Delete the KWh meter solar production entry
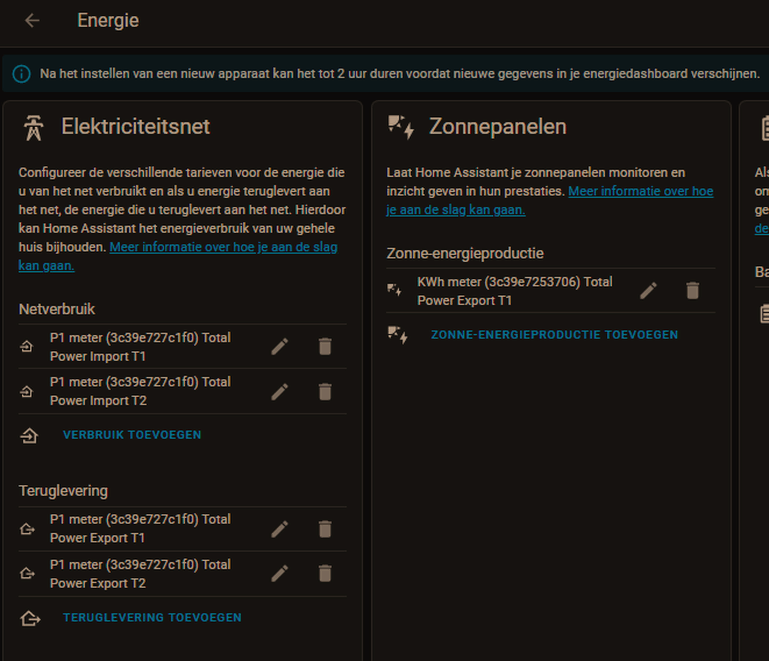 coord(692,291)
